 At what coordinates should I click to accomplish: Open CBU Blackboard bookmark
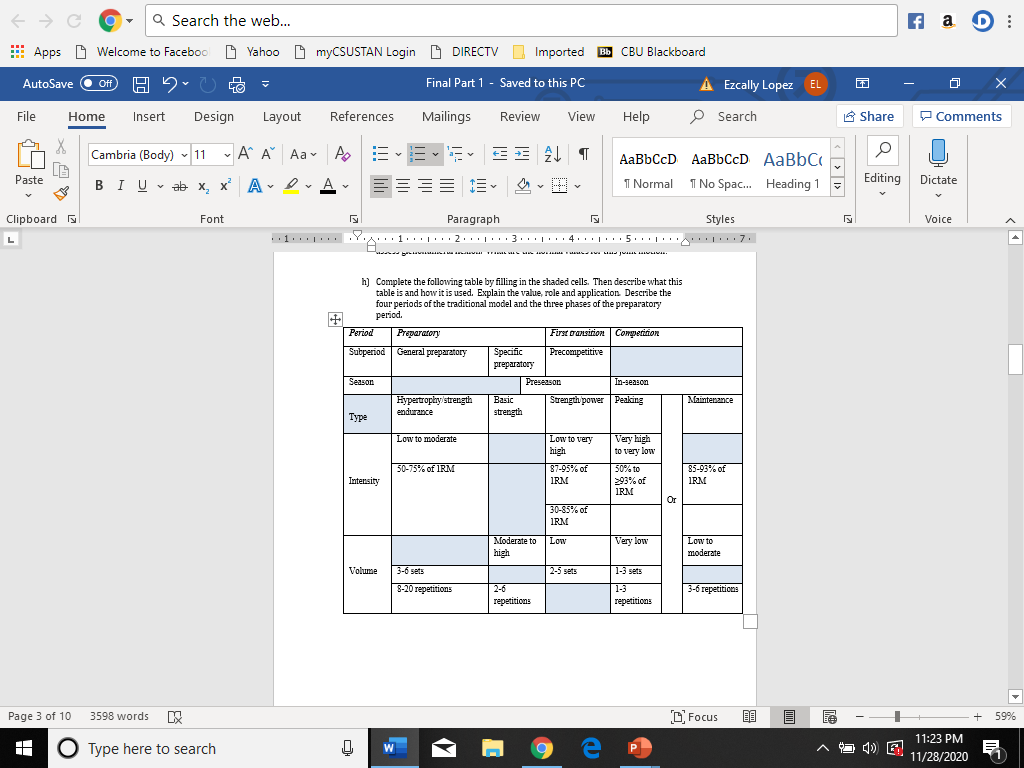(652, 52)
